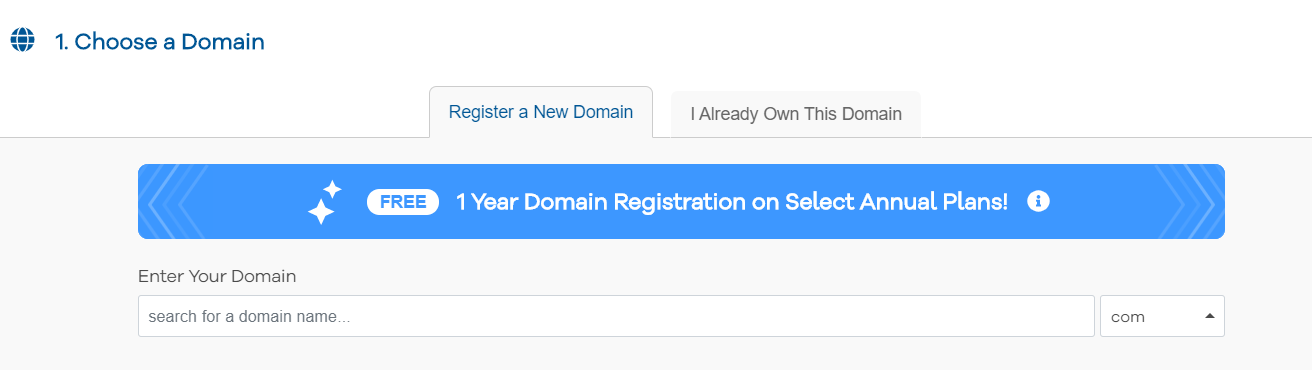1312x373 pixels.
Task: Click the 1 Year Domain Registration banner text
Action: tap(732, 202)
